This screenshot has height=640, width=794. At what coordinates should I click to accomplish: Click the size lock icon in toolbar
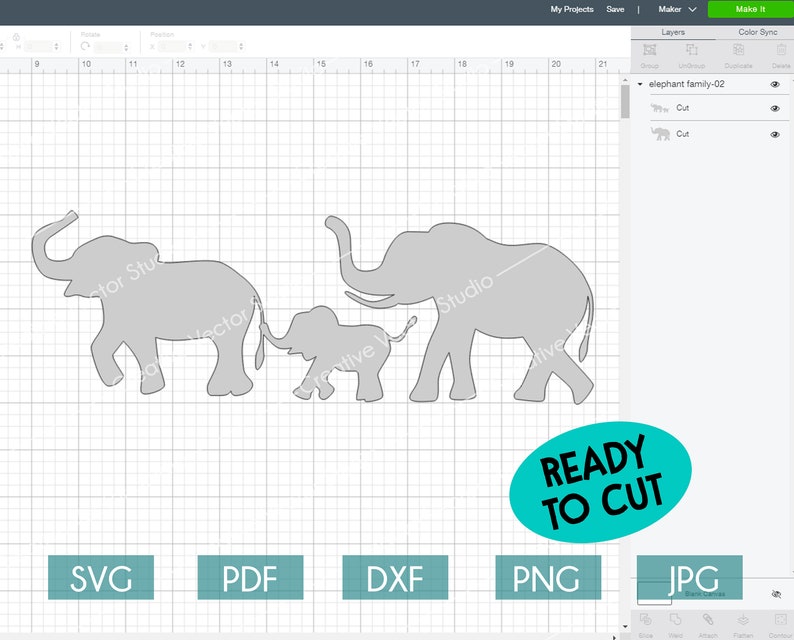point(16,37)
